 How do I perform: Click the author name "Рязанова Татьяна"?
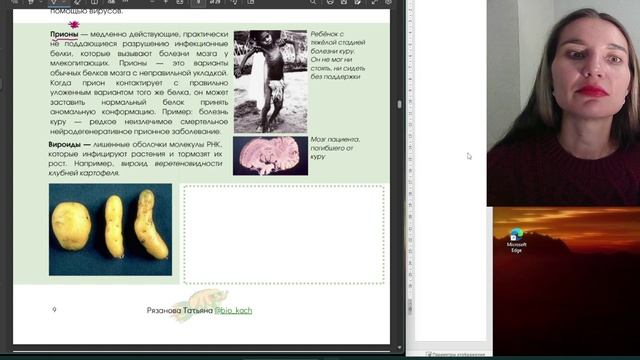coord(180,310)
